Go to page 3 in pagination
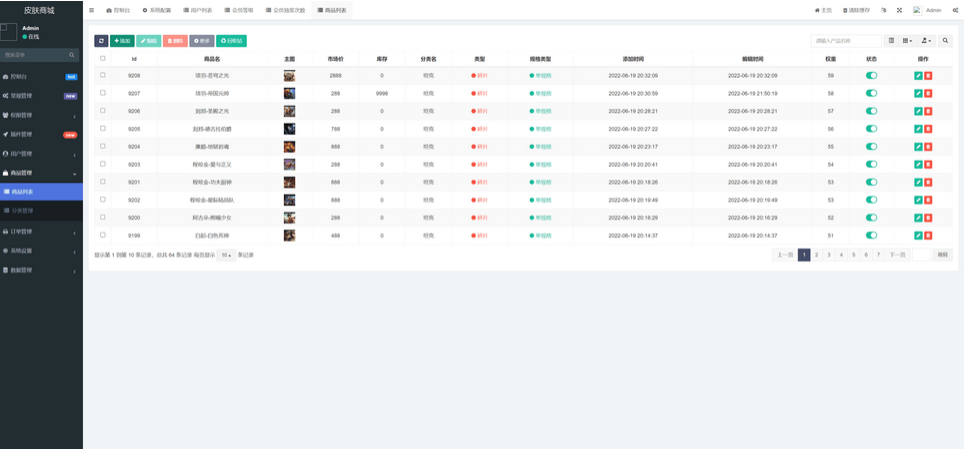This screenshot has height=449, width=965. 829,255
